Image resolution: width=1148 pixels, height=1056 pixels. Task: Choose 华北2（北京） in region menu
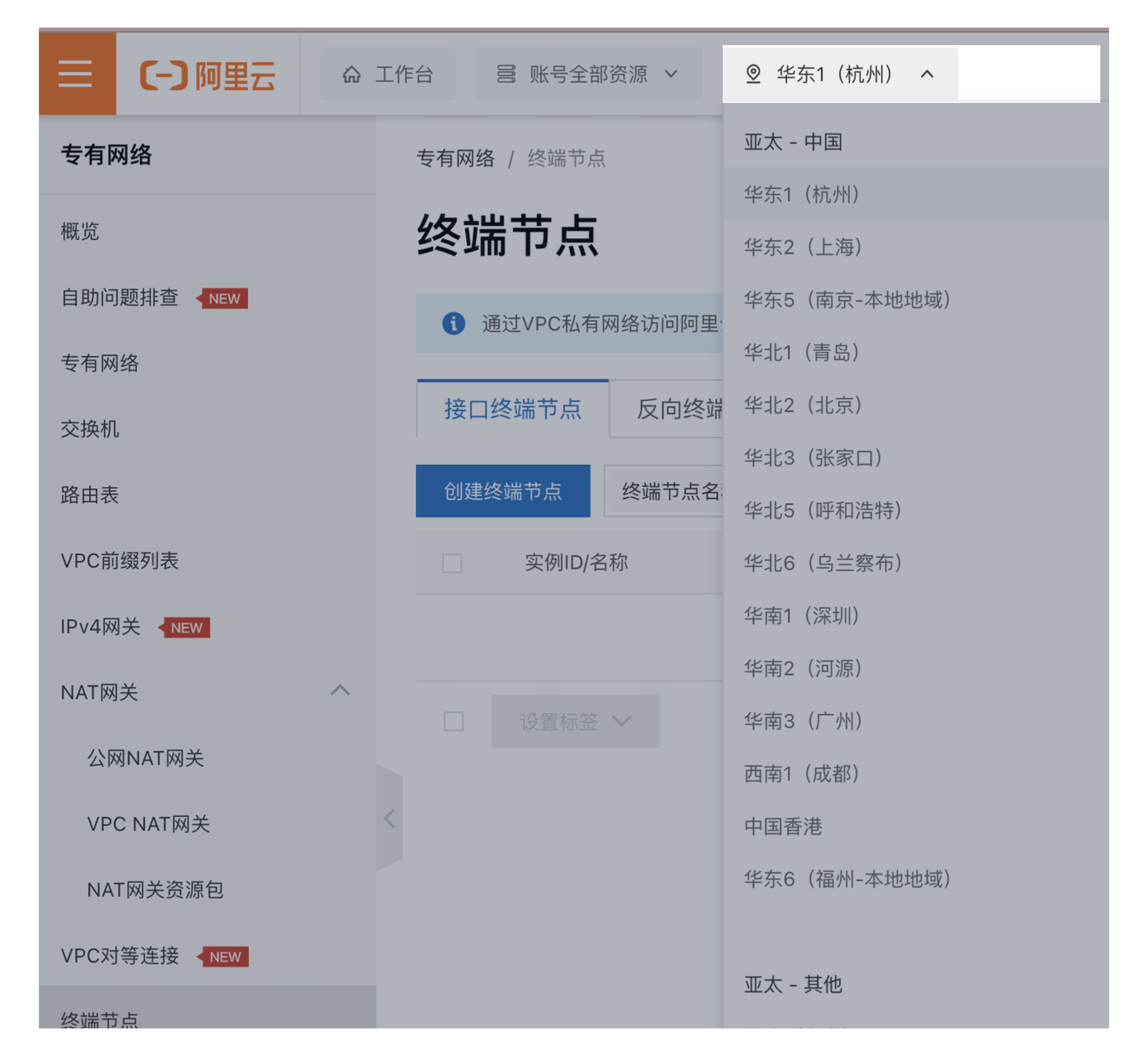(803, 405)
